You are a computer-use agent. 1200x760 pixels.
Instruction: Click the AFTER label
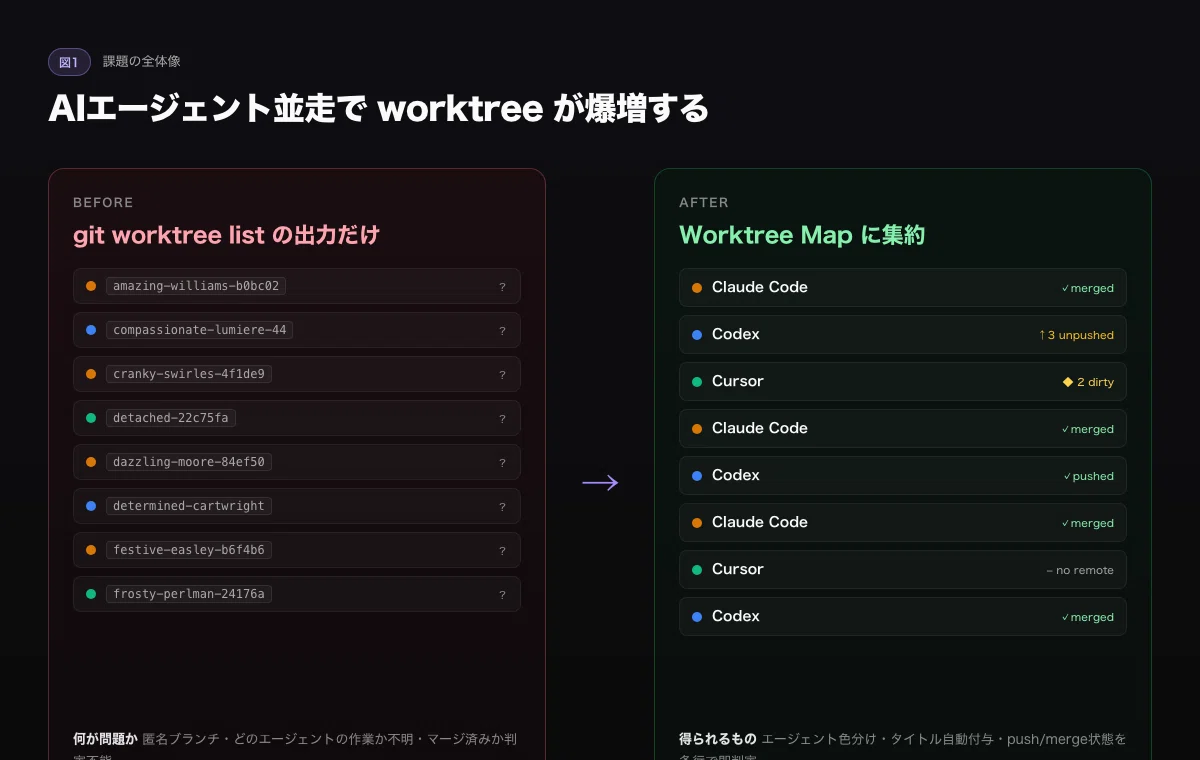(x=704, y=203)
